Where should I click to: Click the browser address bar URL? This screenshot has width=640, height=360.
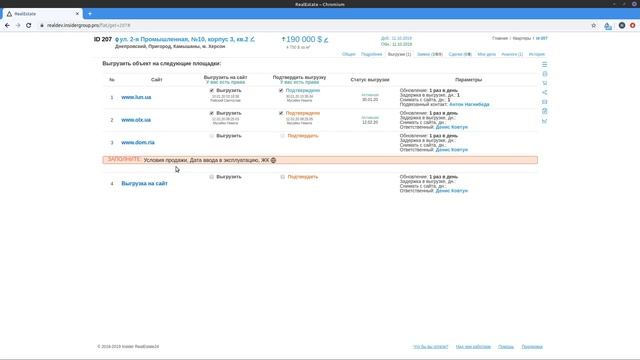coord(88,25)
